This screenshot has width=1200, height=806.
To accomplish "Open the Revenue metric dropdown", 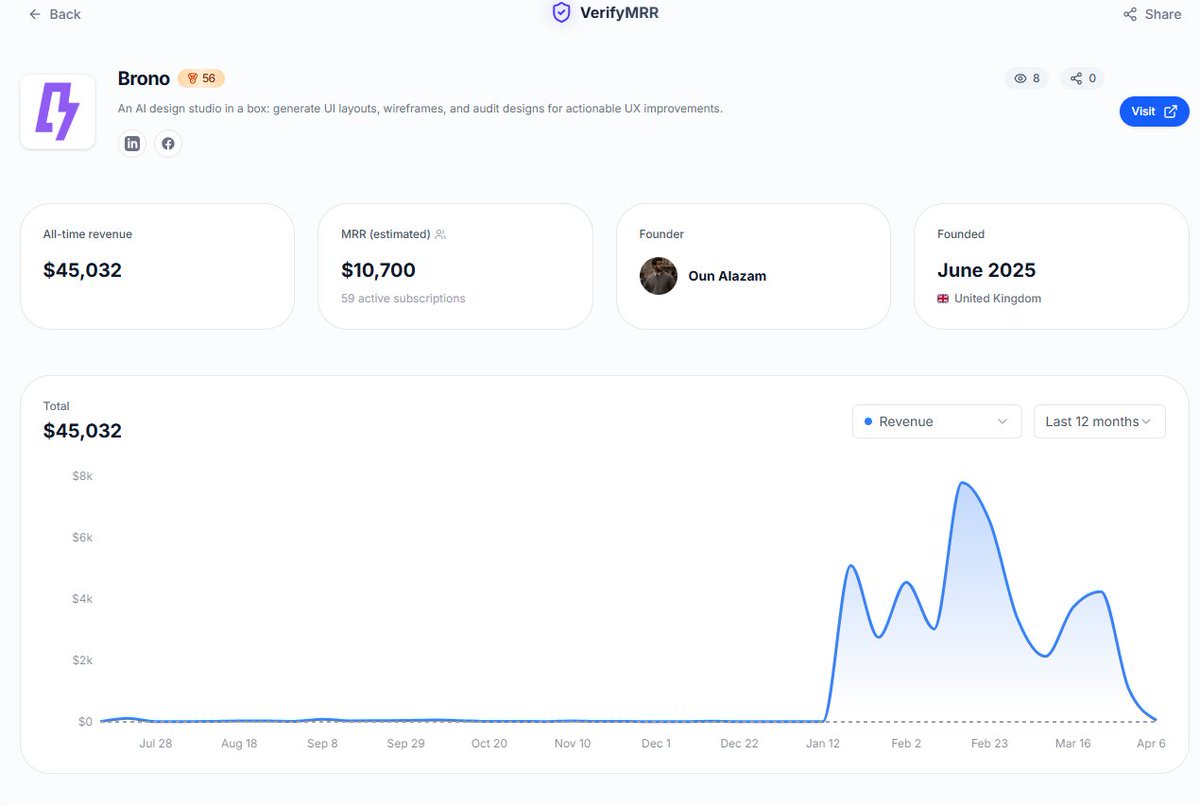I will tap(937, 421).
